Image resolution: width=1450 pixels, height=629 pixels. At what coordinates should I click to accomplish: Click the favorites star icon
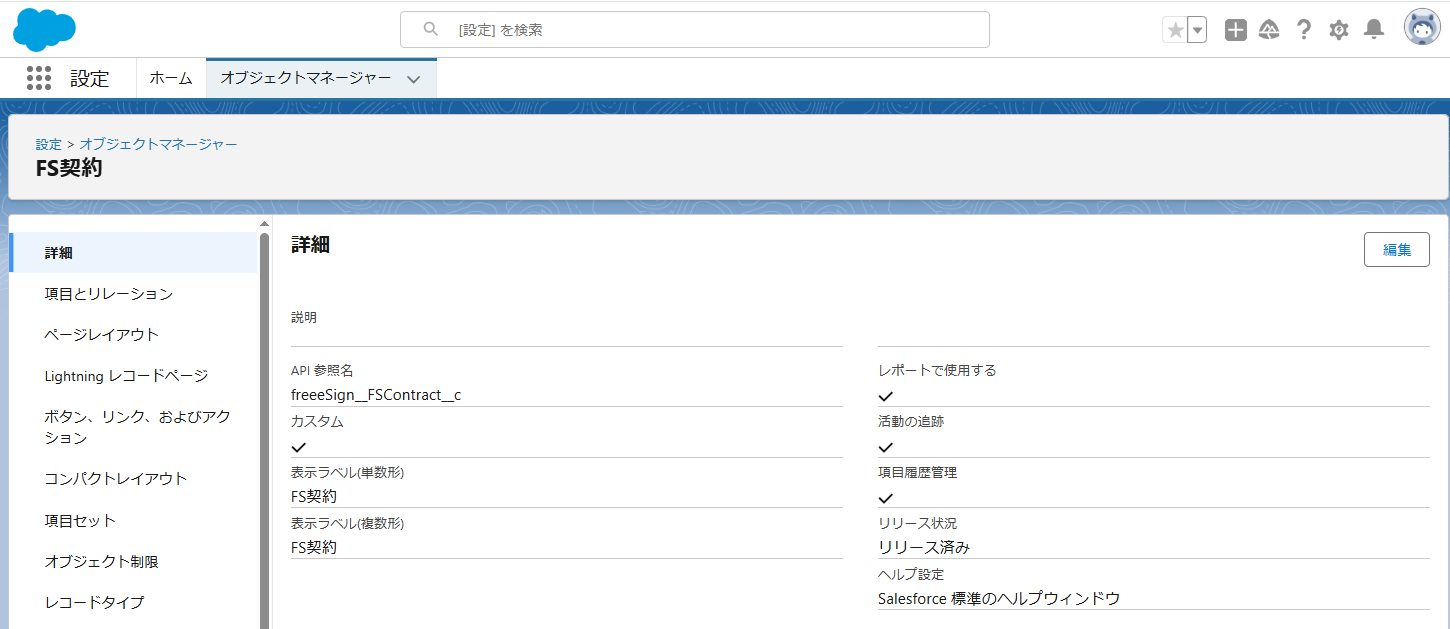point(1175,30)
